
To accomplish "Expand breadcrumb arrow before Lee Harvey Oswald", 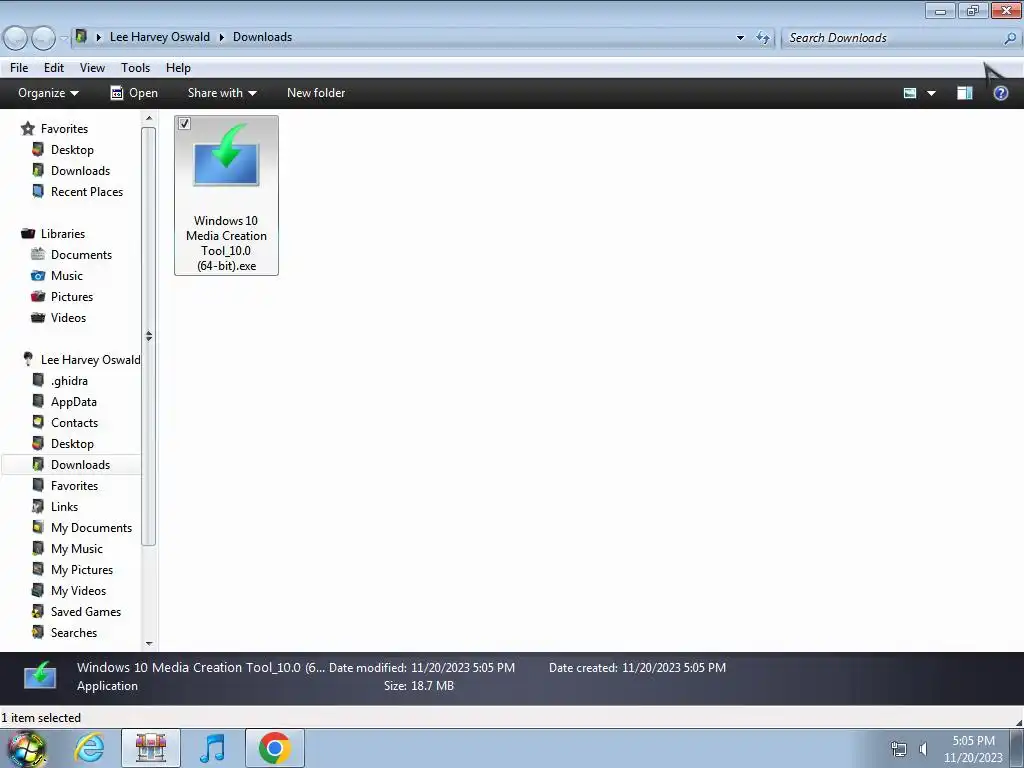I will coord(99,37).
